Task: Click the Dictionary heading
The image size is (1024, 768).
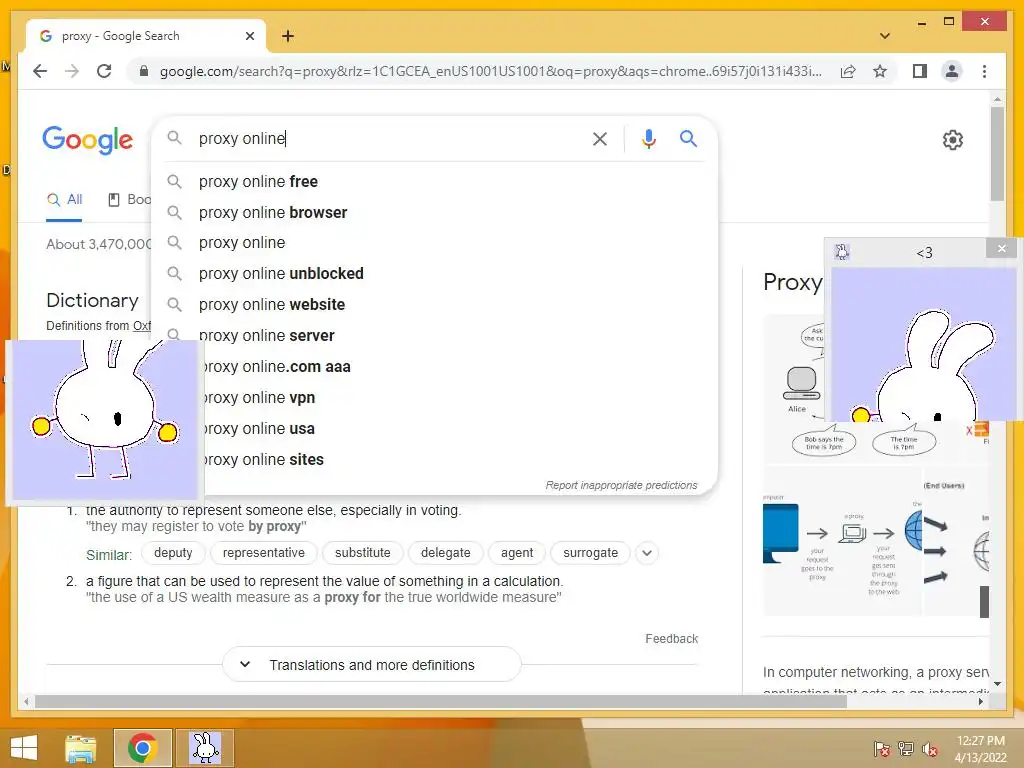Action: (x=92, y=300)
